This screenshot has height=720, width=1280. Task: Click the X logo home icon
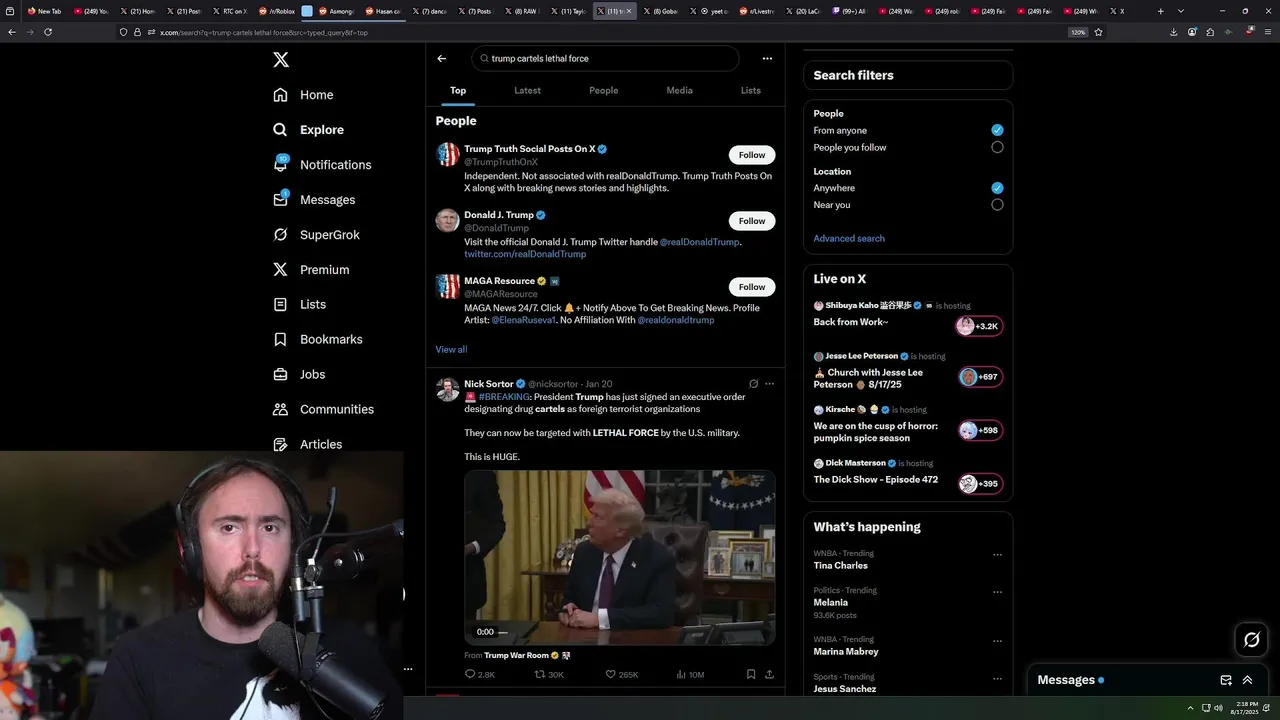point(281,60)
